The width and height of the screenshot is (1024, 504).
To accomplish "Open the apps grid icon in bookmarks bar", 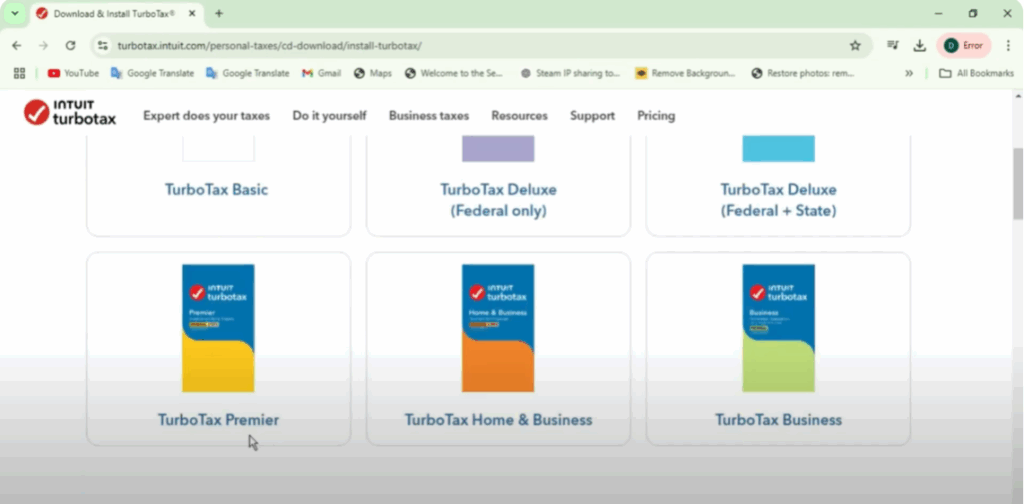I will pyautogui.click(x=20, y=73).
